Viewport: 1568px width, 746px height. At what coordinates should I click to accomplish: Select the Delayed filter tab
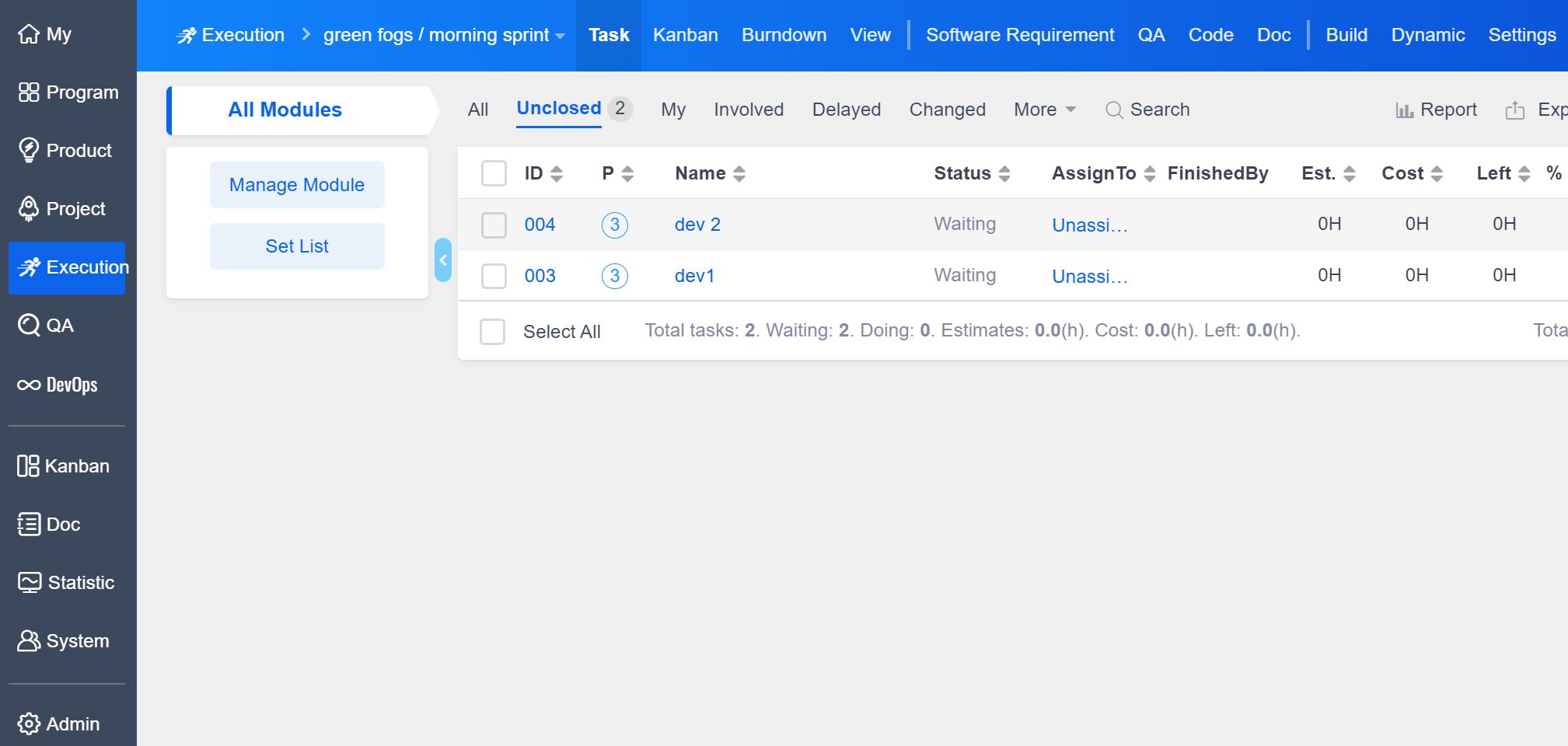coord(846,110)
